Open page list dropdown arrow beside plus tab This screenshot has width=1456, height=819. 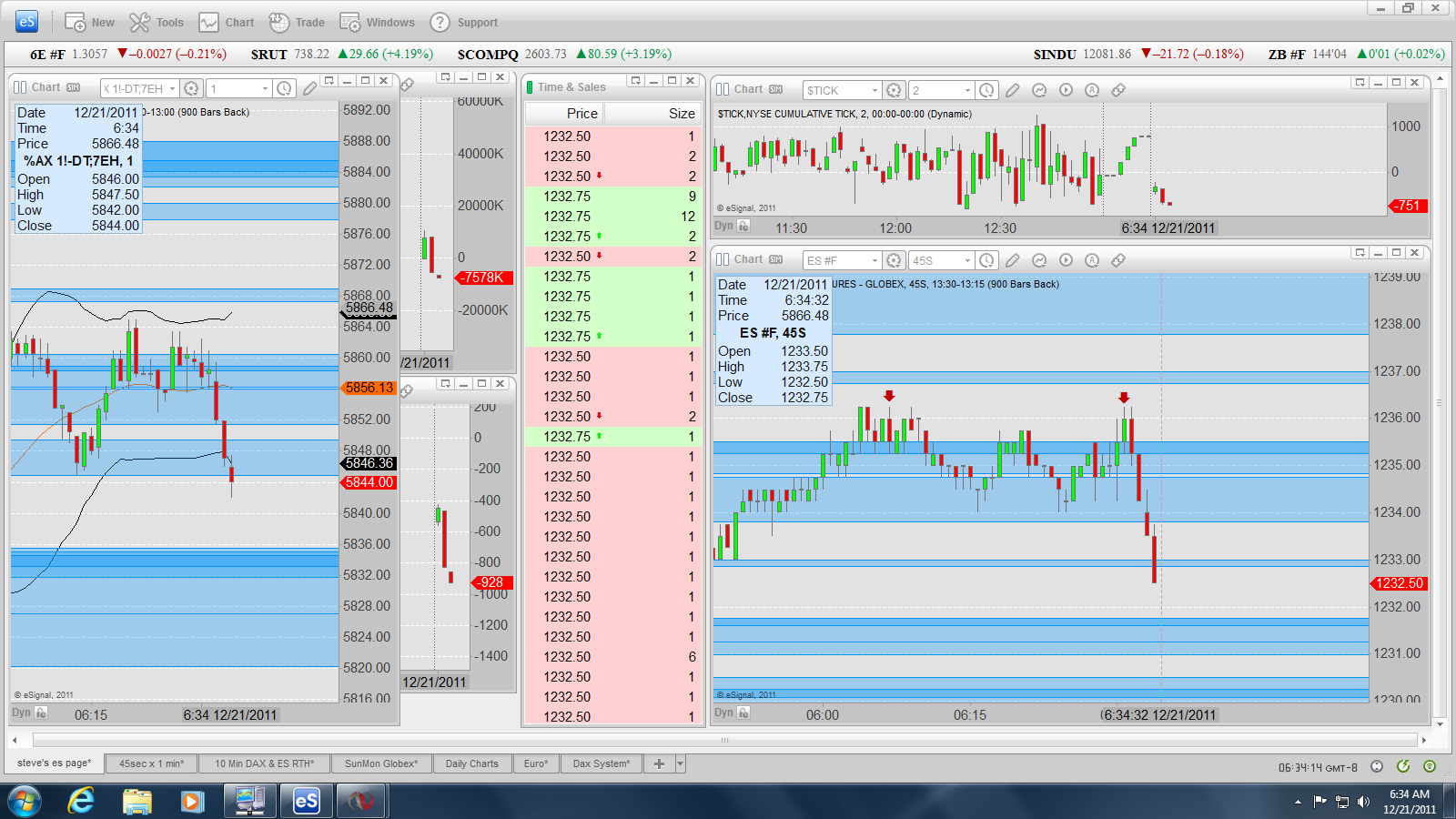[x=681, y=764]
